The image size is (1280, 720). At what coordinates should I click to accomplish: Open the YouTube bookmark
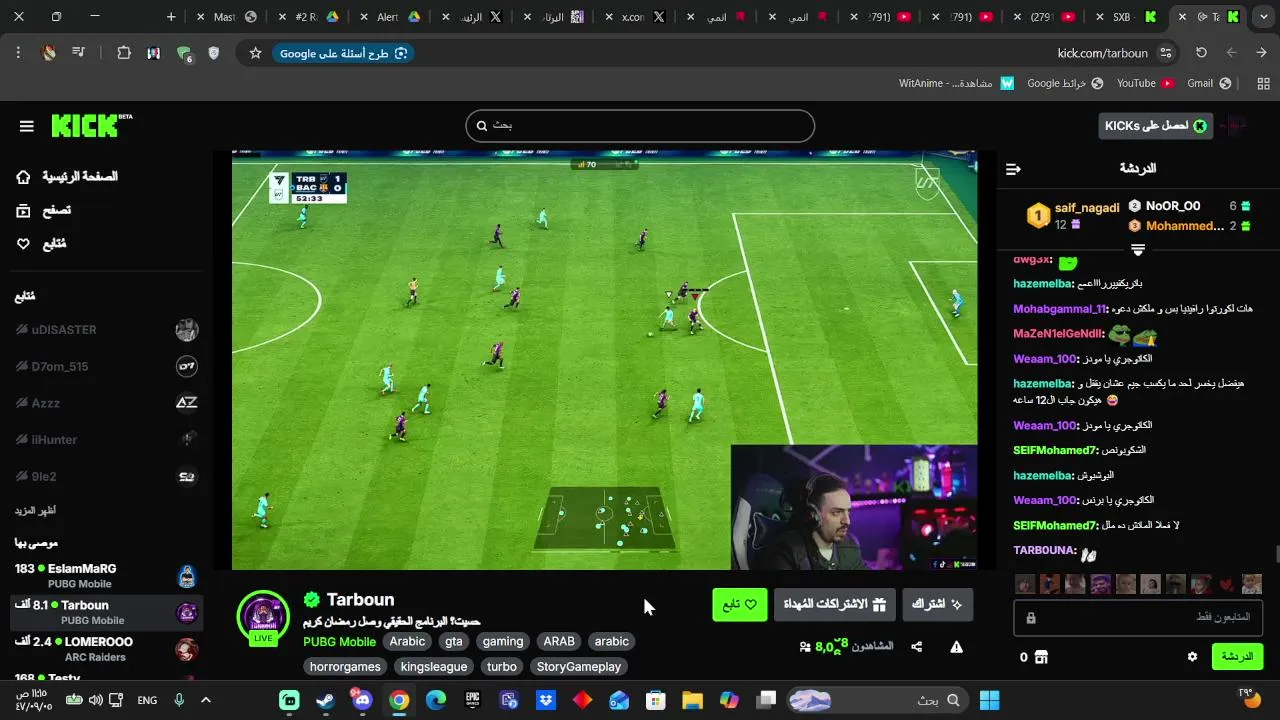[x=1145, y=83]
